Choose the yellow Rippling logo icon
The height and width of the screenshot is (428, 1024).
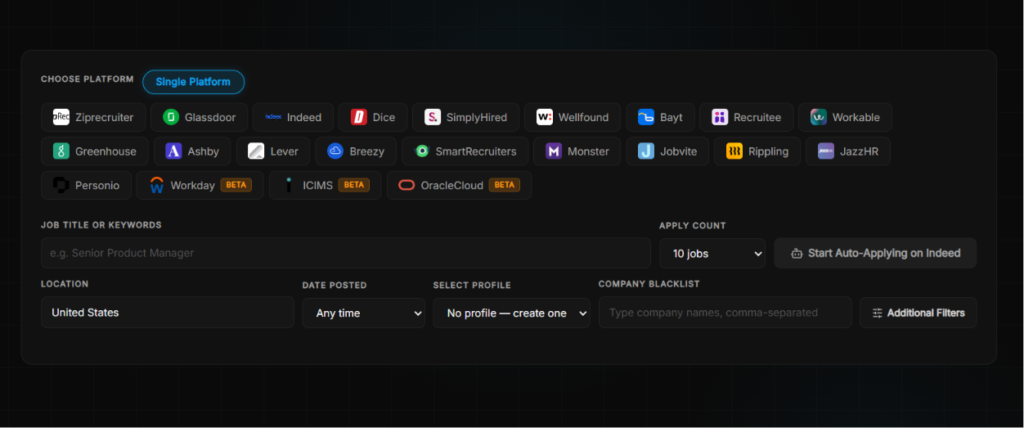(735, 152)
